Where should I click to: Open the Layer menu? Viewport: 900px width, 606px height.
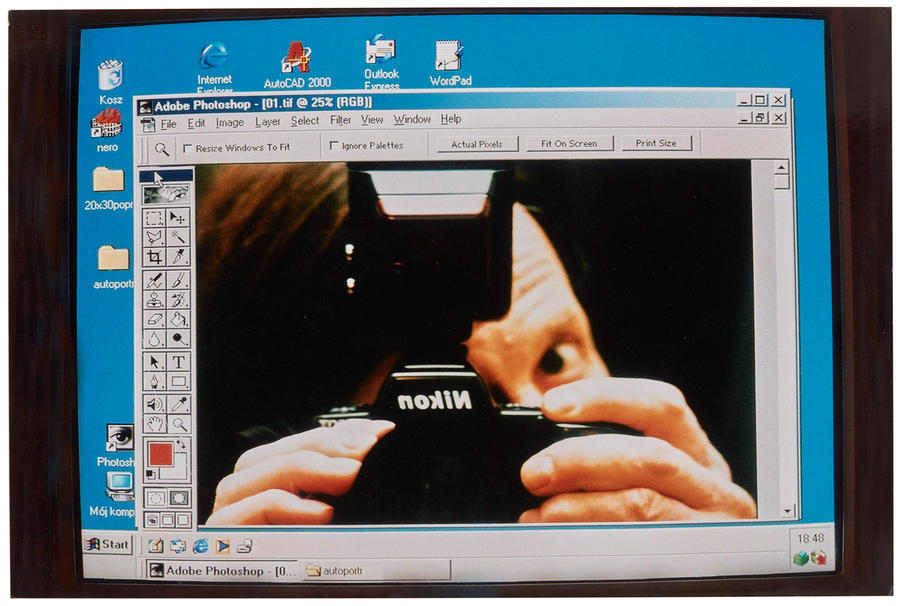pyautogui.click(x=267, y=122)
